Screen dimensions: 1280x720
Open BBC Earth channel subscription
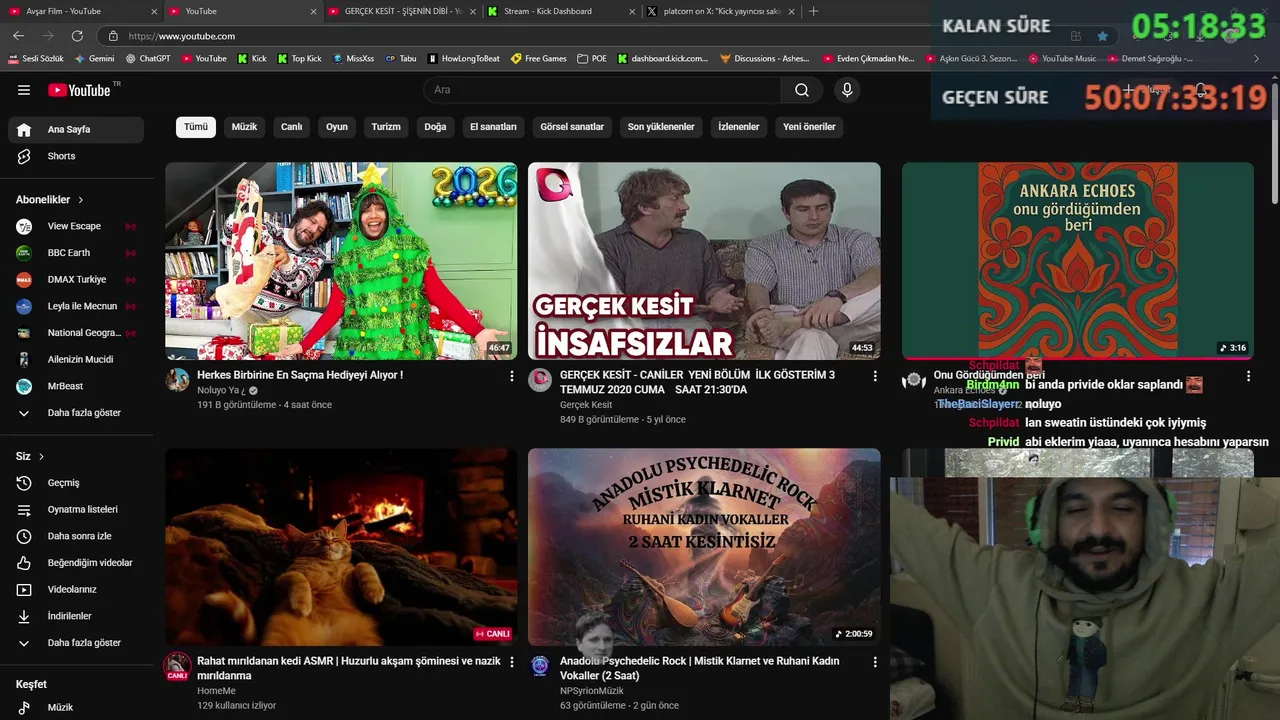click(x=76, y=253)
